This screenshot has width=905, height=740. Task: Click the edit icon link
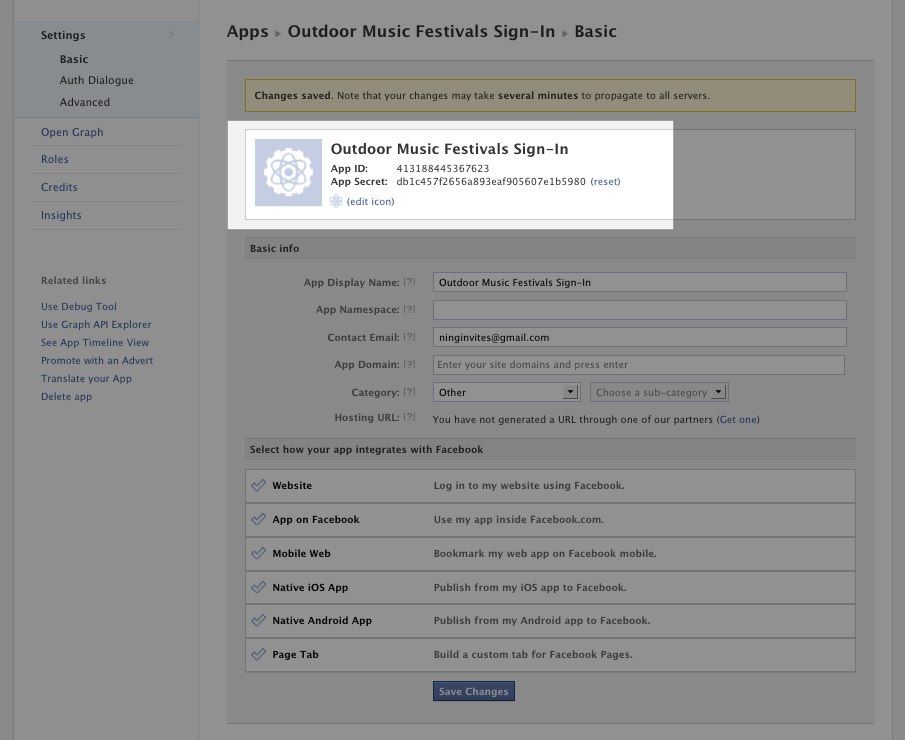[371, 201]
